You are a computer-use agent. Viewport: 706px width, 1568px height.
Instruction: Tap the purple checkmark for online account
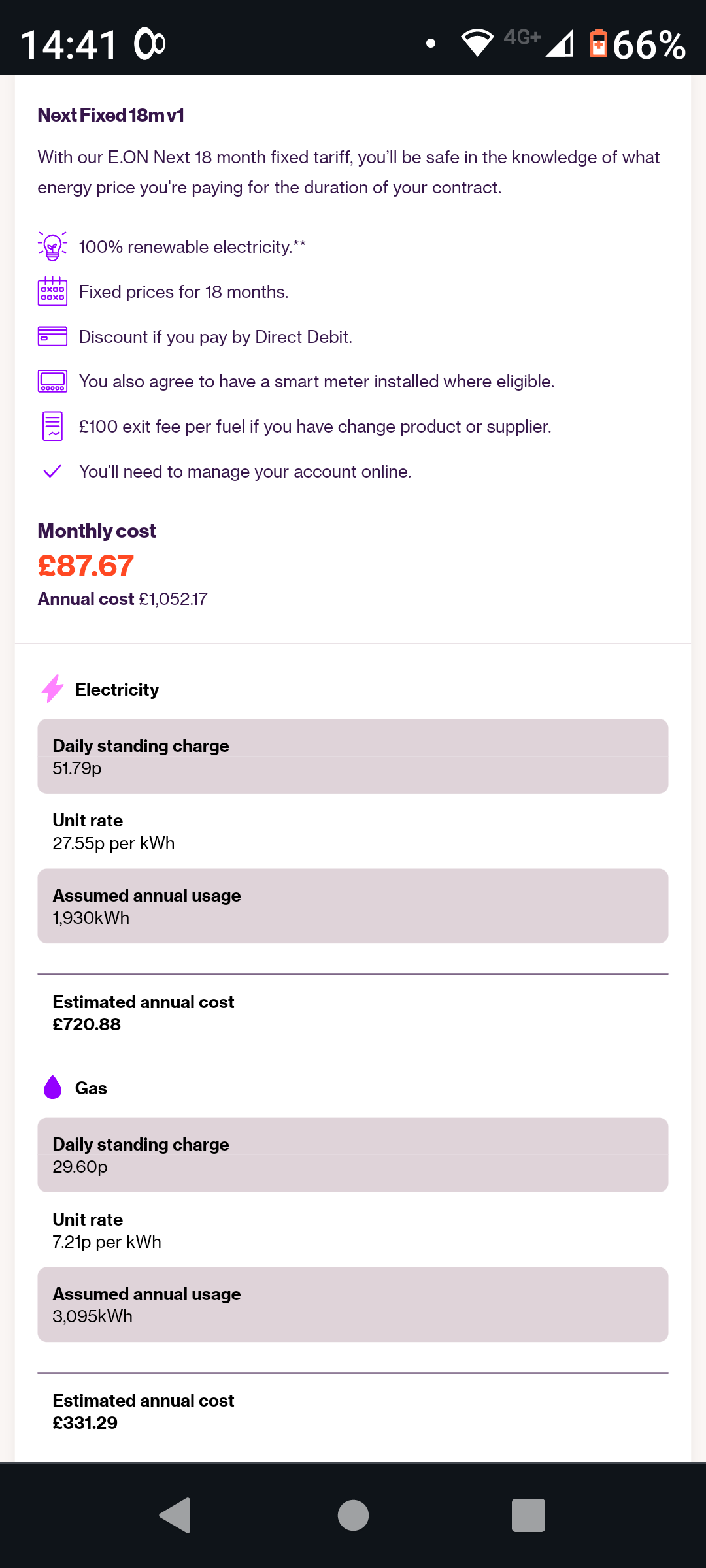pos(52,471)
